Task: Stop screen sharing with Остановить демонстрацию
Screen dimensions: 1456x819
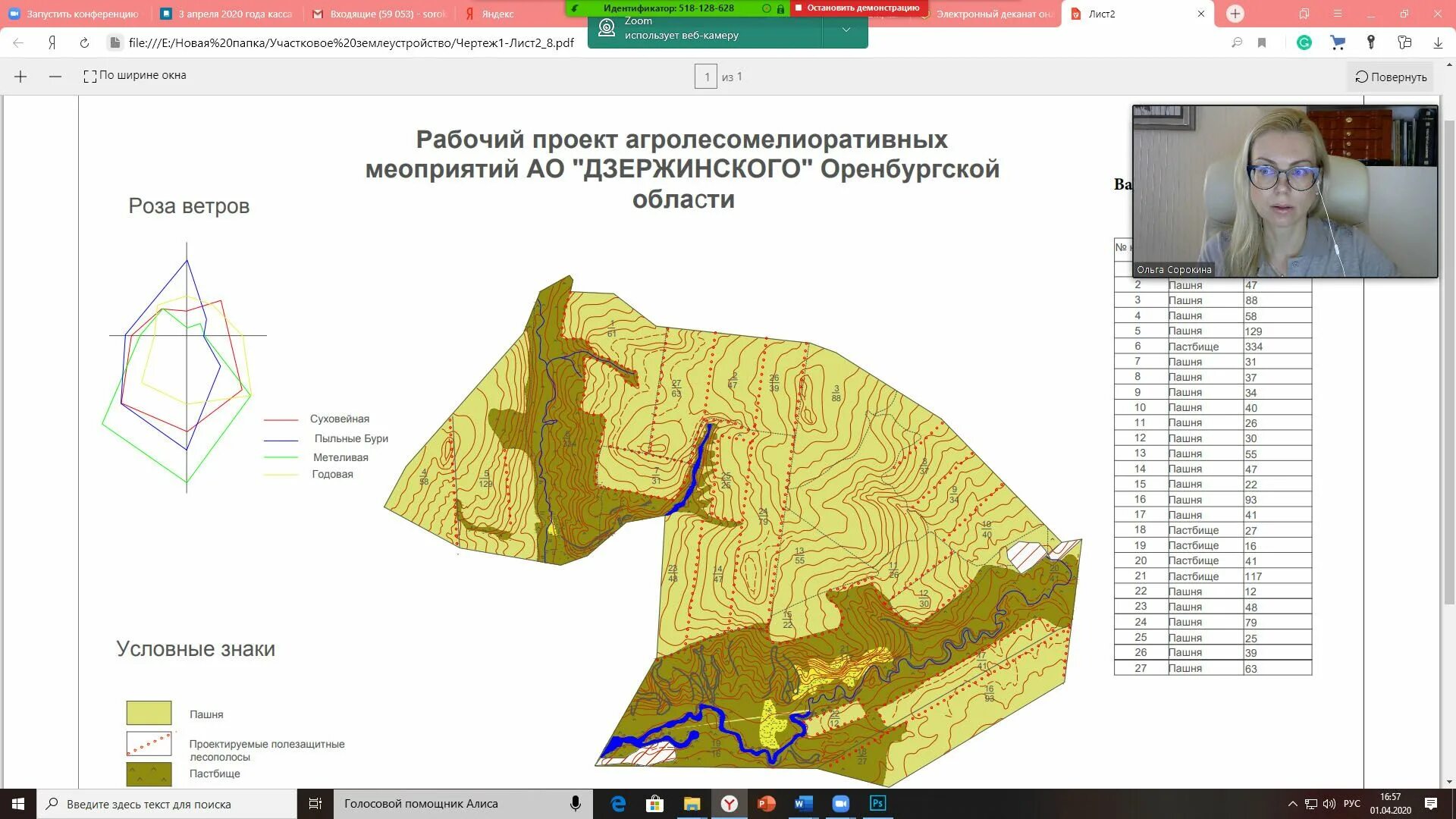Action: coord(859,8)
